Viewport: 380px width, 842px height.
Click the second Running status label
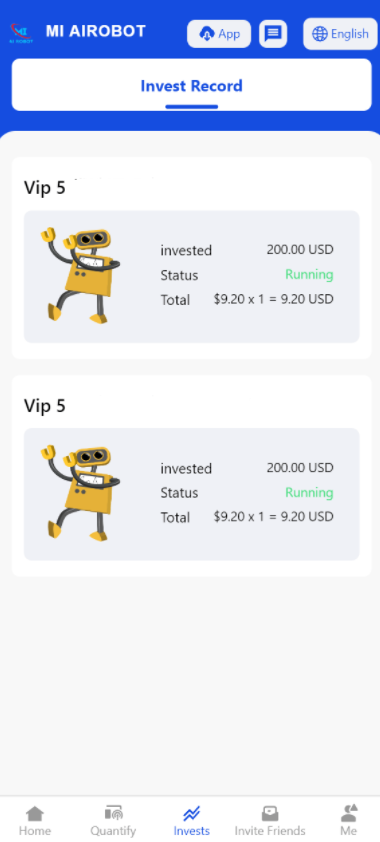pyautogui.click(x=309, y=492)
